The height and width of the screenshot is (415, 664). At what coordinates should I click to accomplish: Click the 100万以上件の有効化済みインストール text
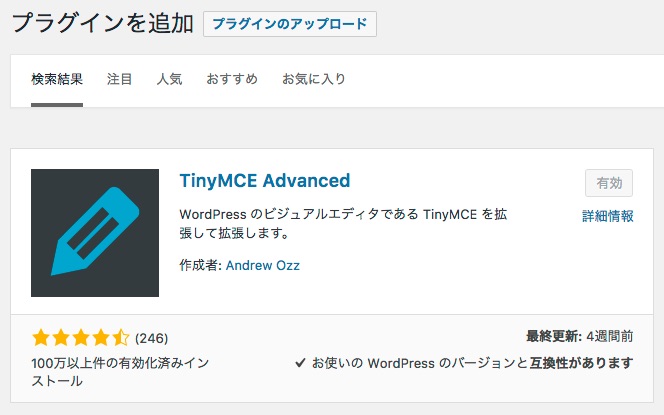click(120, 372)
